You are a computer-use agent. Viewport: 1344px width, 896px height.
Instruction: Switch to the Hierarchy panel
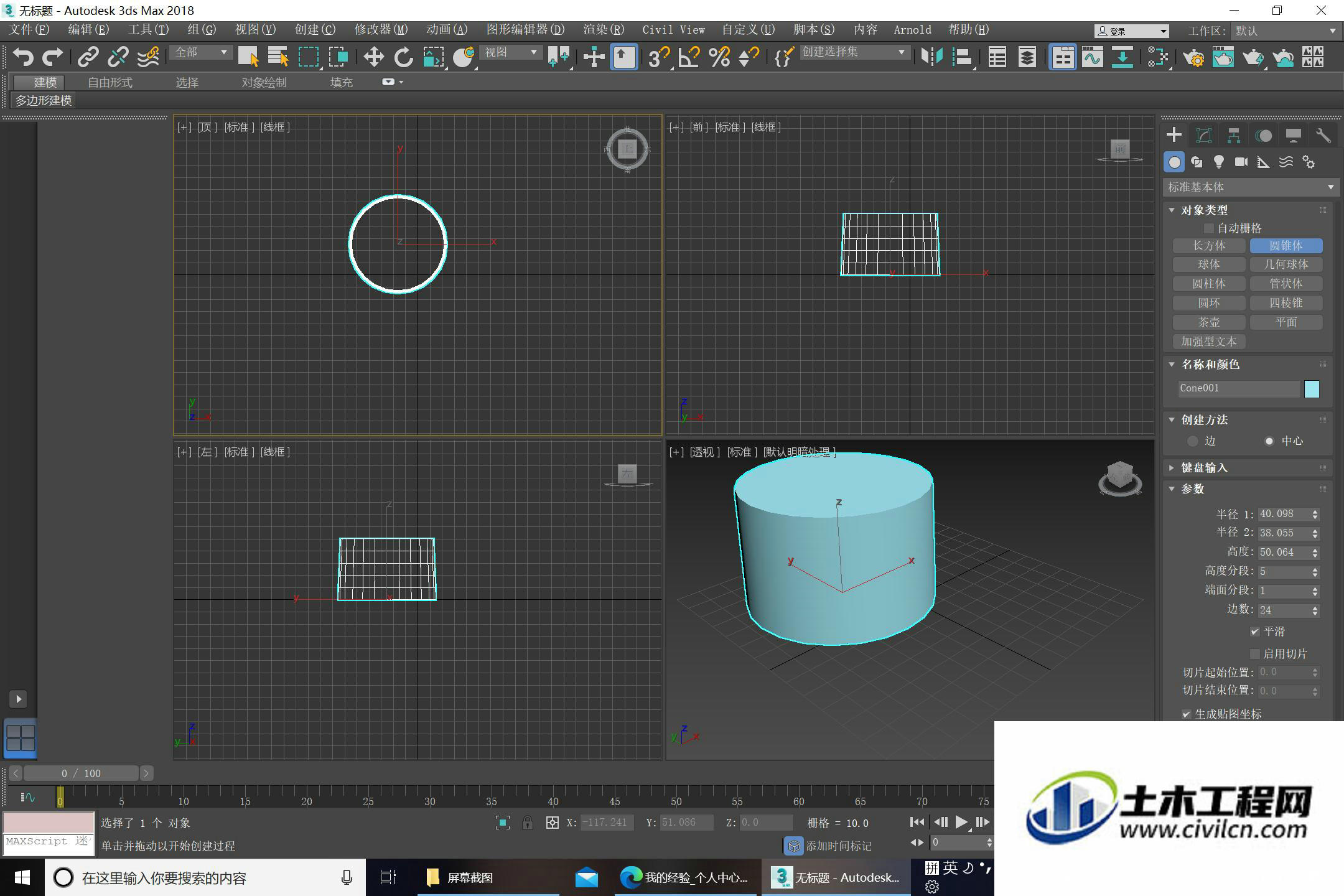(1234, 136)
